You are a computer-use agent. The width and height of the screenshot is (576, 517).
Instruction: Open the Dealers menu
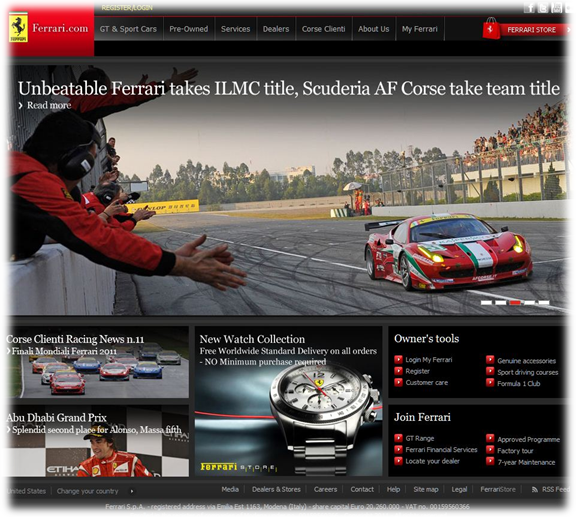click(x=276, y=29)
